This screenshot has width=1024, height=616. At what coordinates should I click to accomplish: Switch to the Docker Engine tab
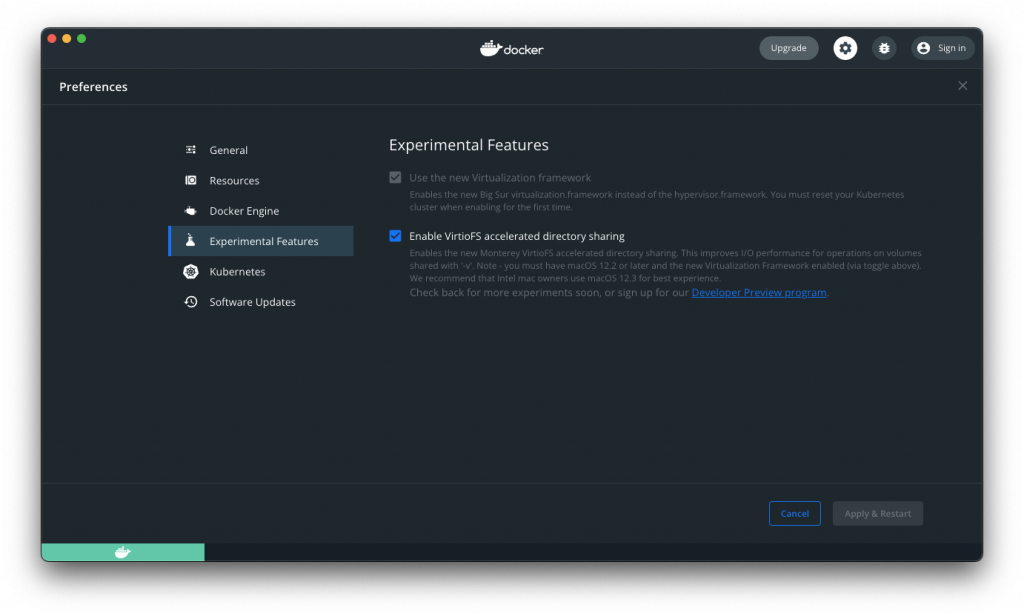(261, 211)
